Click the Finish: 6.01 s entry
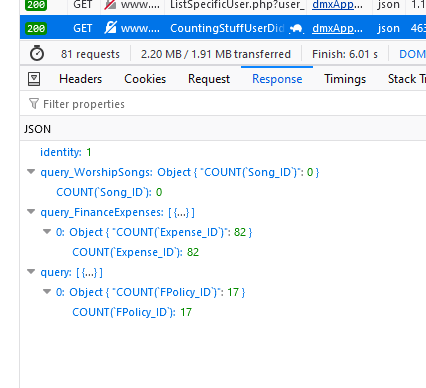This screenshot has height=388, width=426. (x=345, y=54)
